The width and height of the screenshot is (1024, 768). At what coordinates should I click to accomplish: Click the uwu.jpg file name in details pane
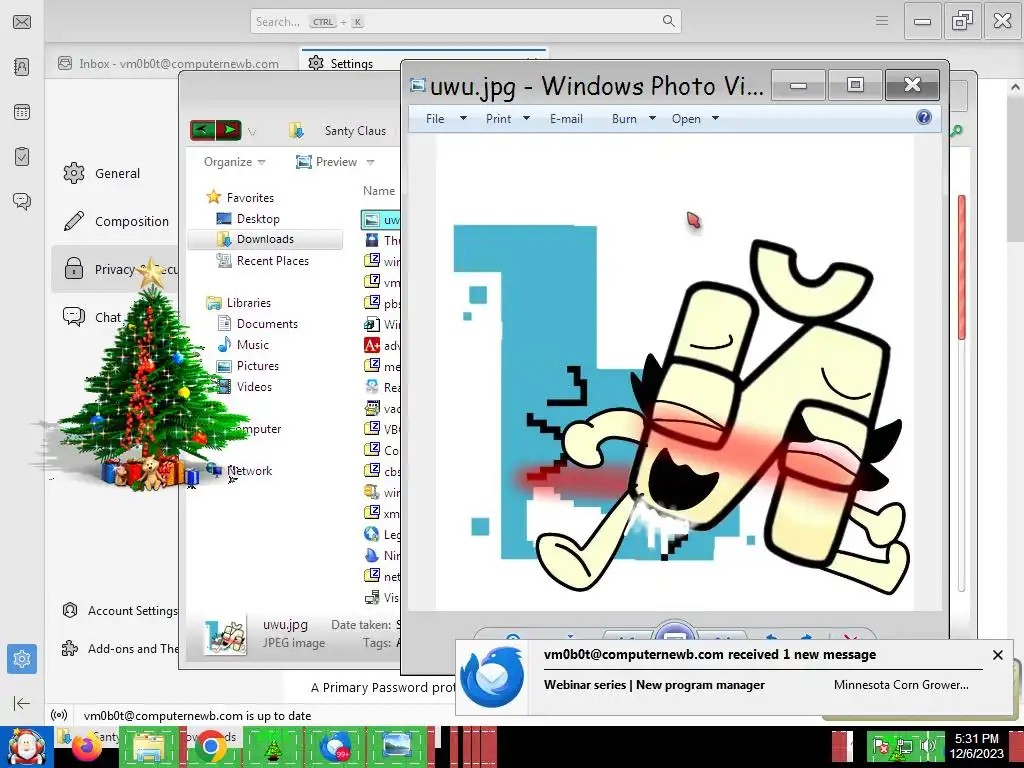point(285,624)
